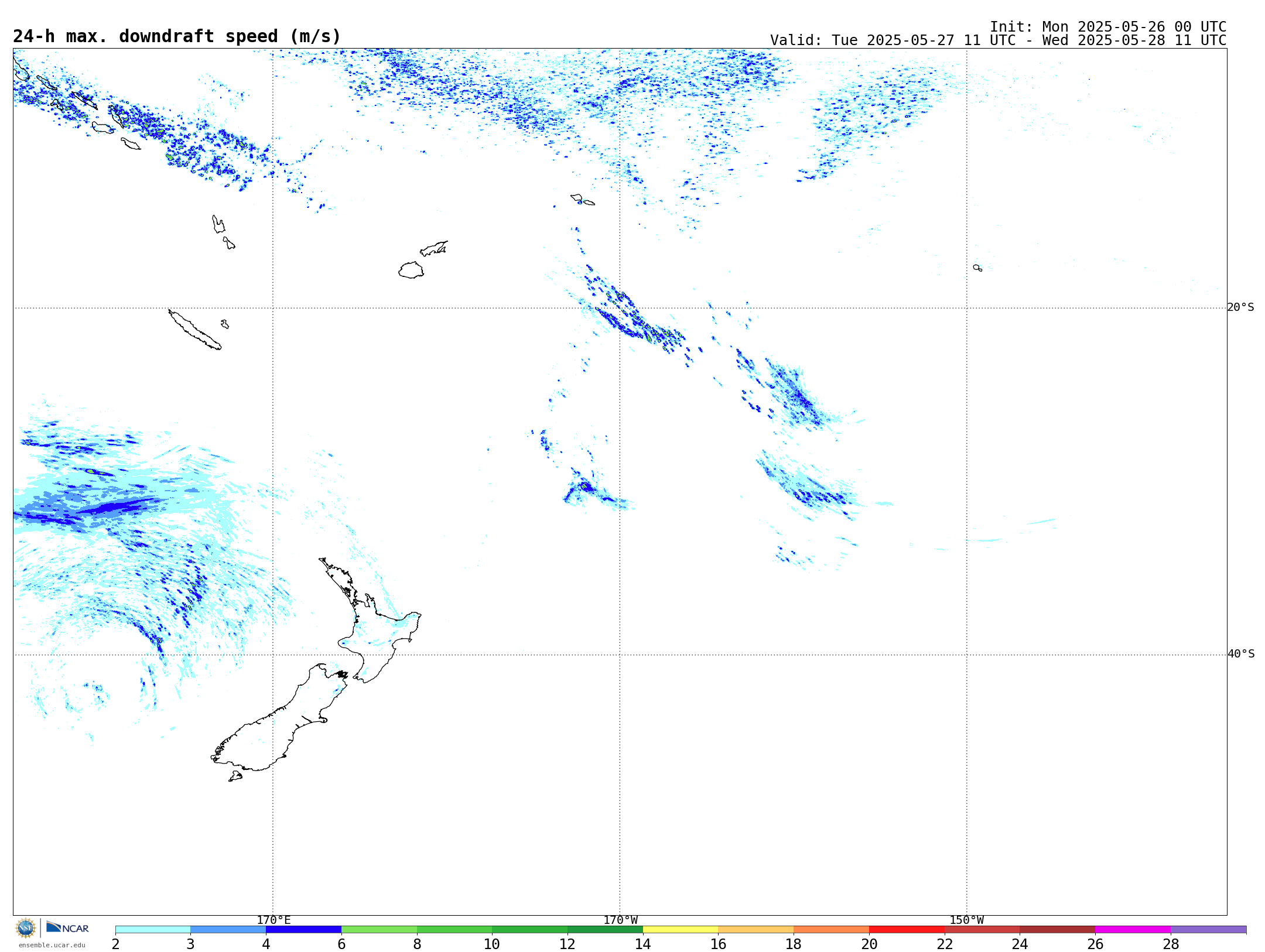Click the 'Valid: Tue 2025-05-27 11 UTC' range text
The width and height of the screenshot is (1265, 952).
[998, 40]
